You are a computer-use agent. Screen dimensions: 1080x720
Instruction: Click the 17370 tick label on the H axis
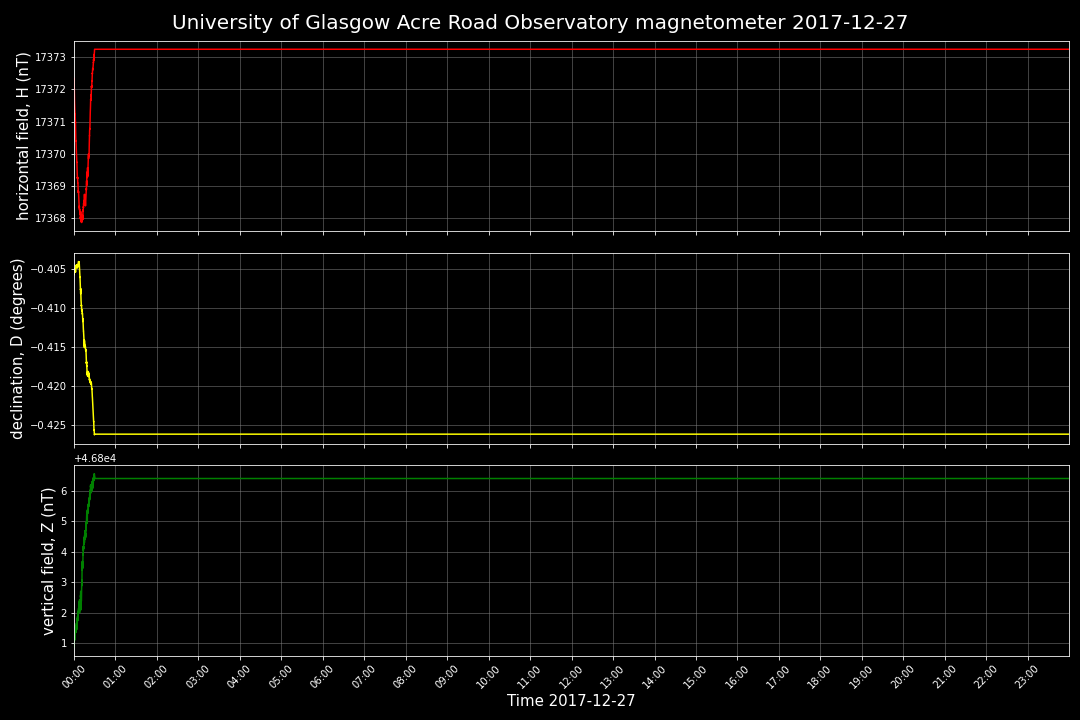(50, 154)
